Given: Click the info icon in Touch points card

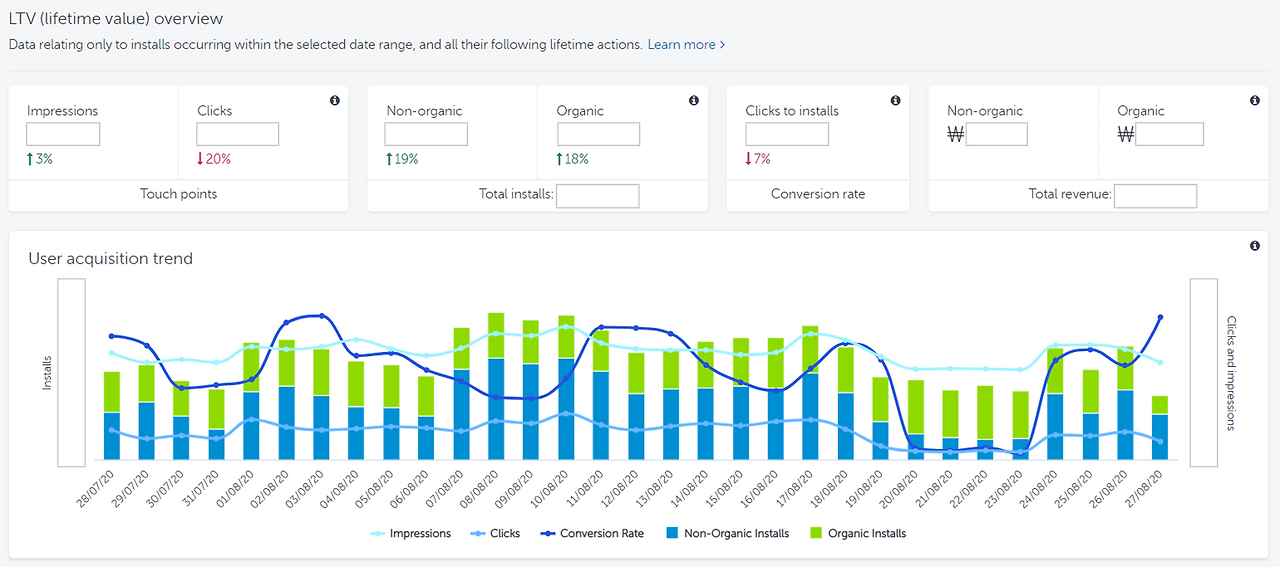Looking at the screenshot, I should (334, 100).
